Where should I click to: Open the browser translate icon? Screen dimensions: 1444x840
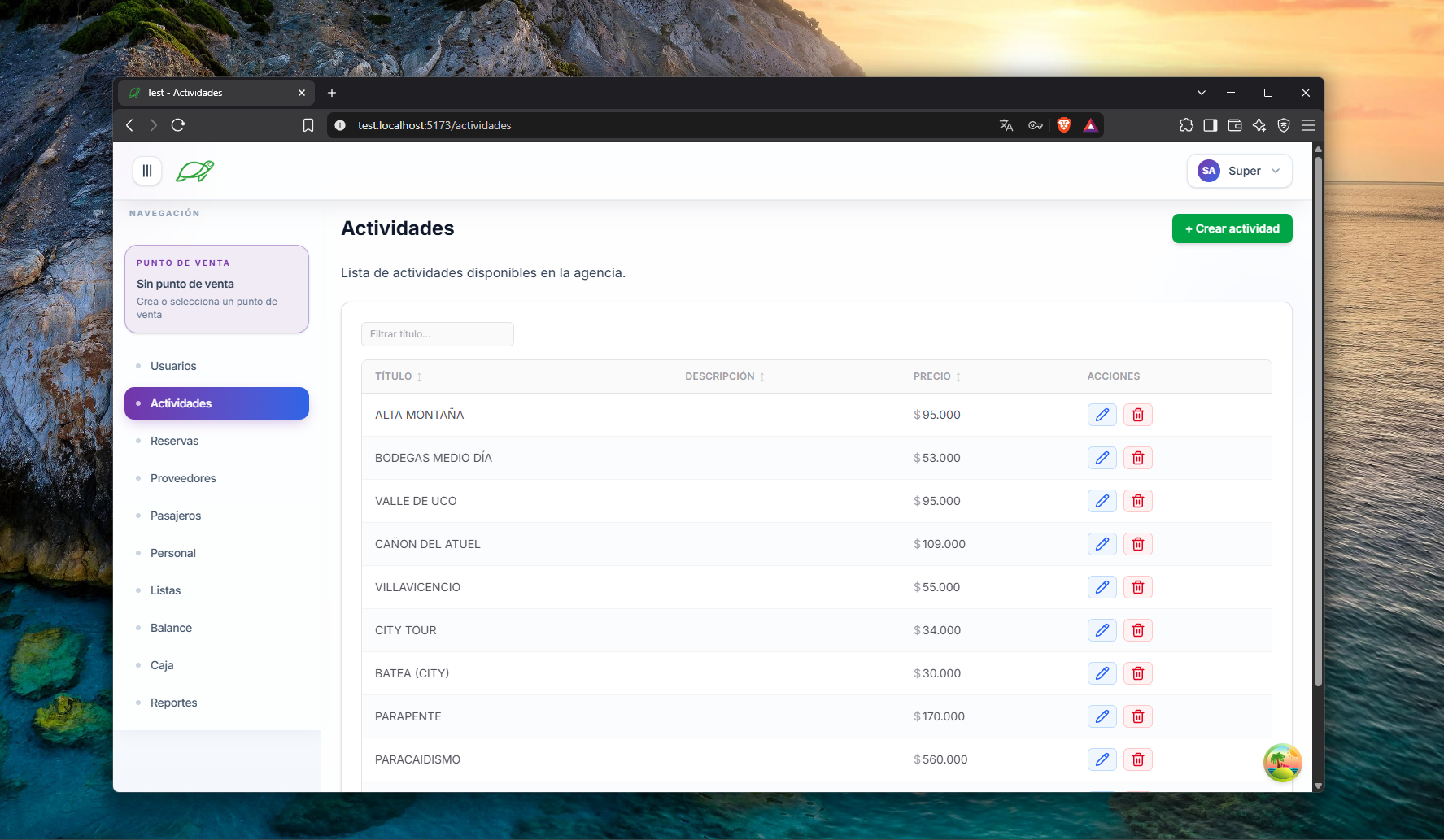[x=1006, y=125]
